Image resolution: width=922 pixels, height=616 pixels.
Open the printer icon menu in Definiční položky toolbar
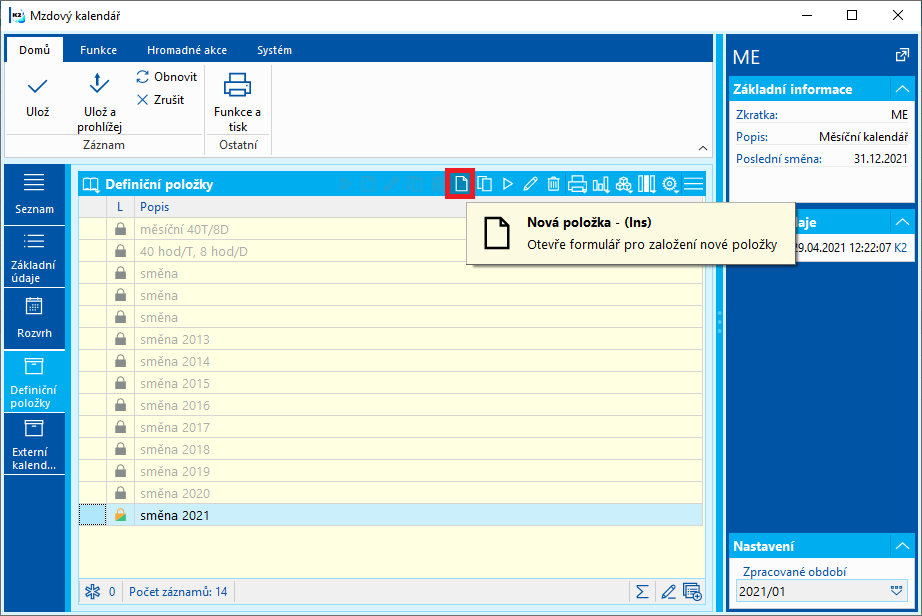click(x=577, y=184)
